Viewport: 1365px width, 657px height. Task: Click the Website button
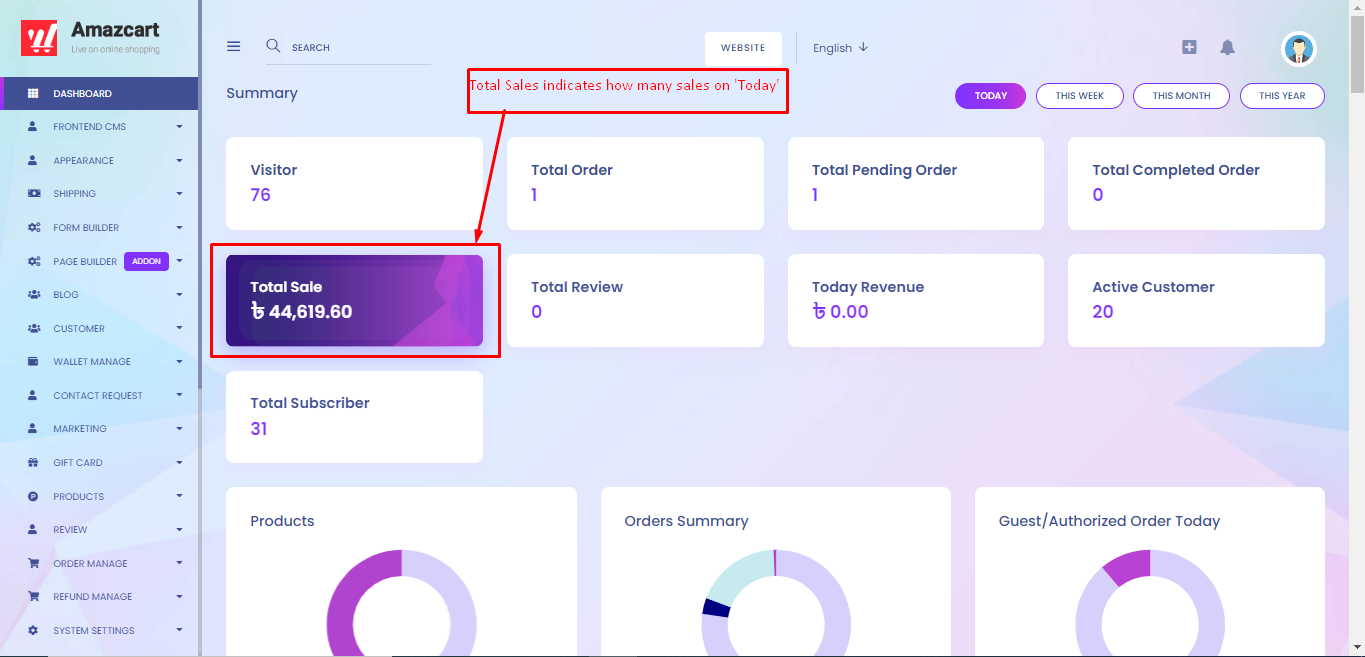743,48
